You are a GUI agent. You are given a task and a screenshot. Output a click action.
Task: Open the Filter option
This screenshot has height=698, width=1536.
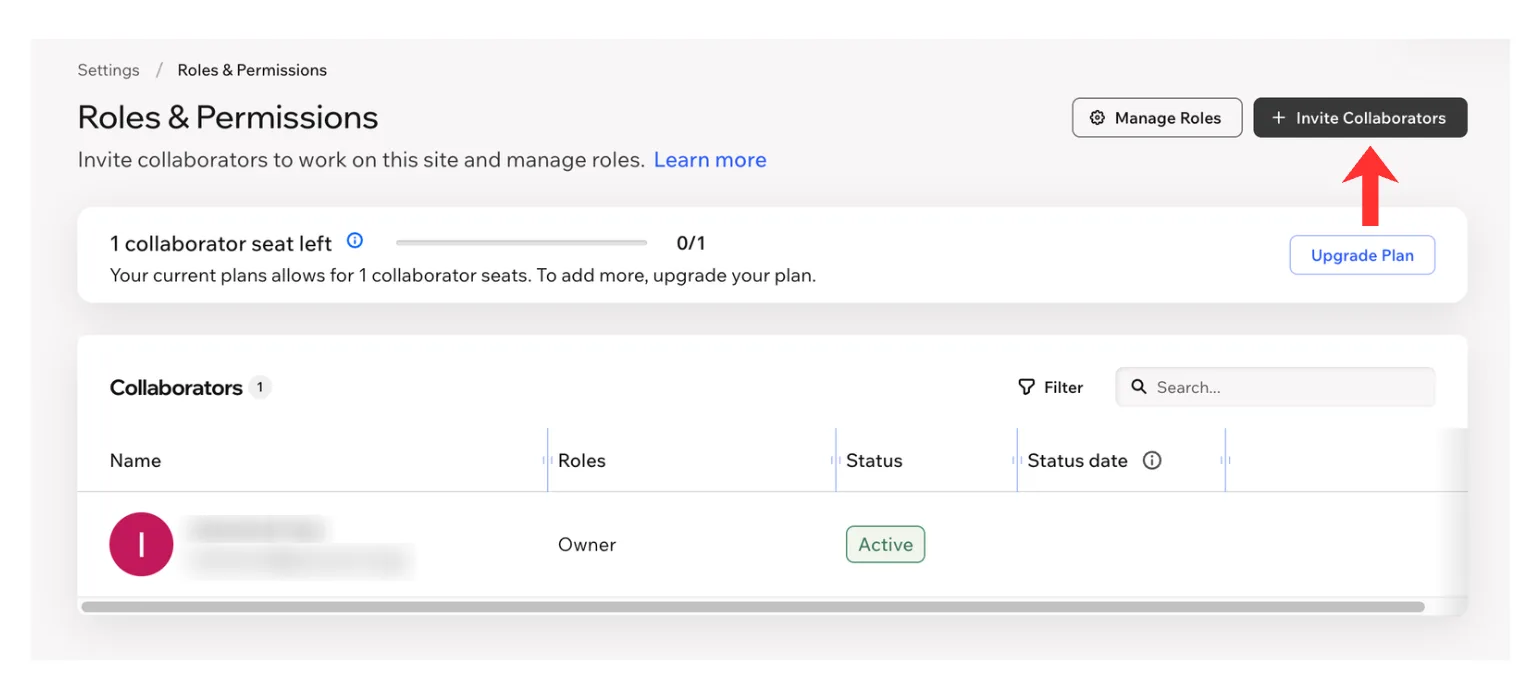point(1050,387)
